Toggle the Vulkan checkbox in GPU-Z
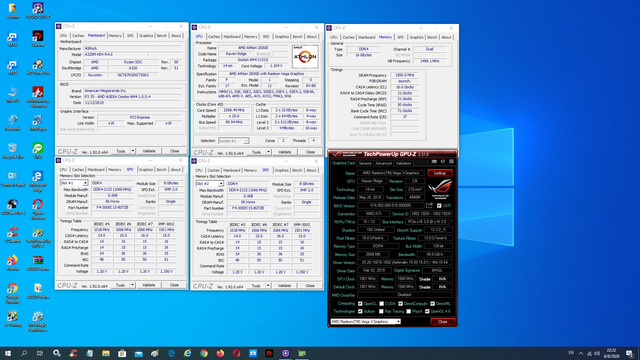 pos(360,311)
